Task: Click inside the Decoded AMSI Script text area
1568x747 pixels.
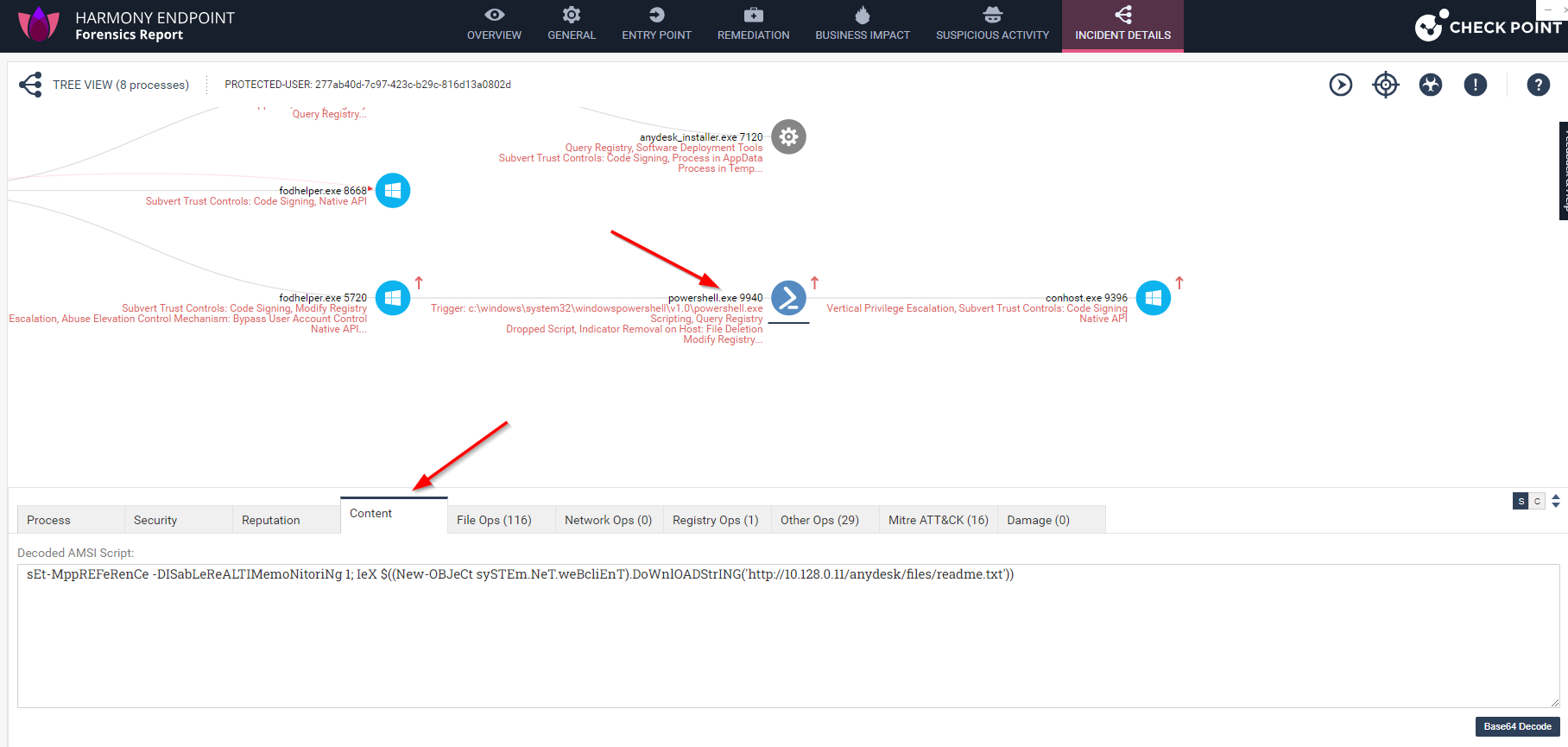Action: pos(788,636)
